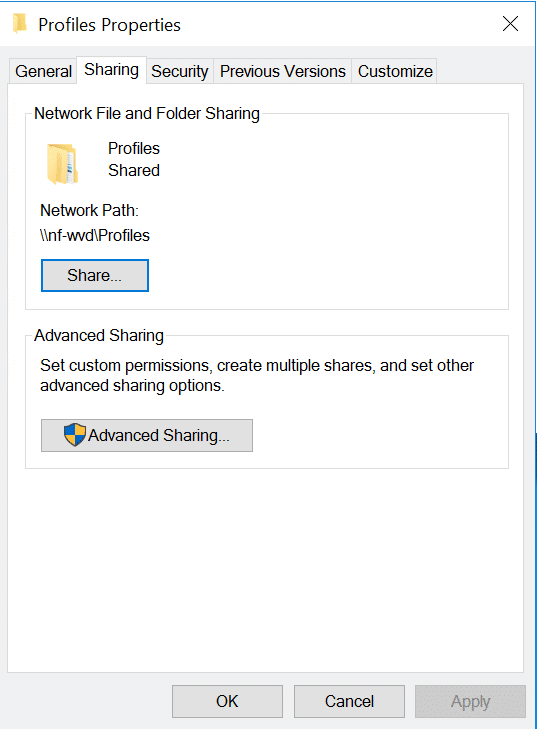
Task: Click the greyed-out Apply button
Action: 471,701
